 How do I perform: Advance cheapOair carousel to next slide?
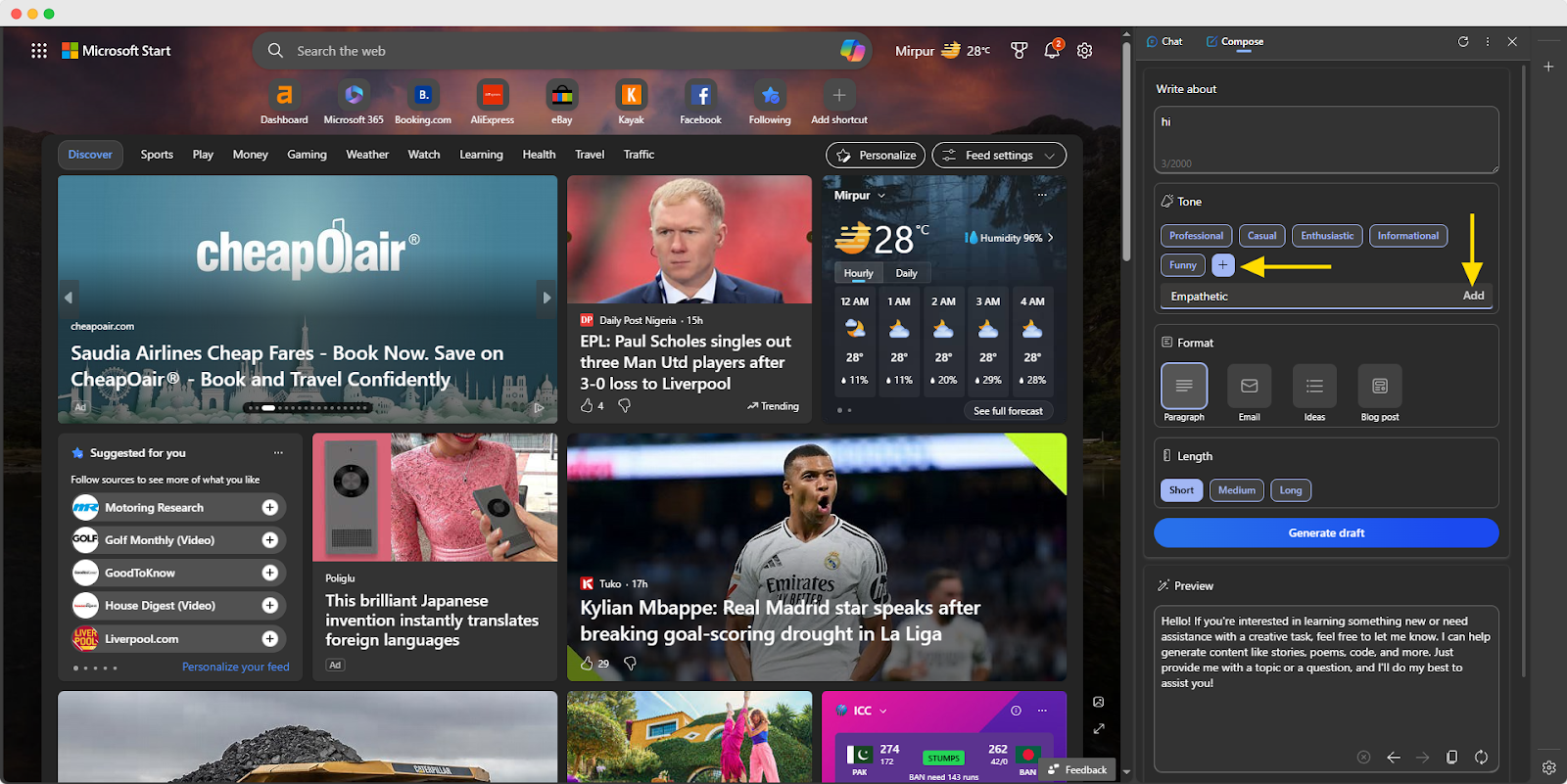click(546, 298)
